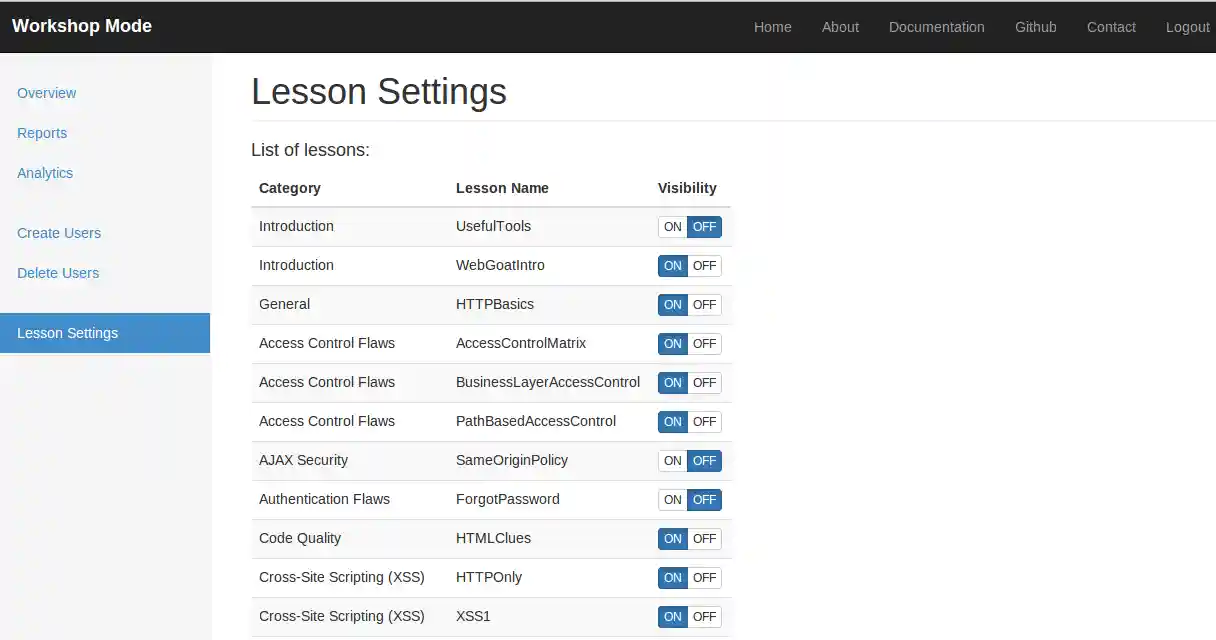This screenshot has width=1216, height=640.
Task: Disable HTTPBasics lesson visibility
Action: coord(705,305)
